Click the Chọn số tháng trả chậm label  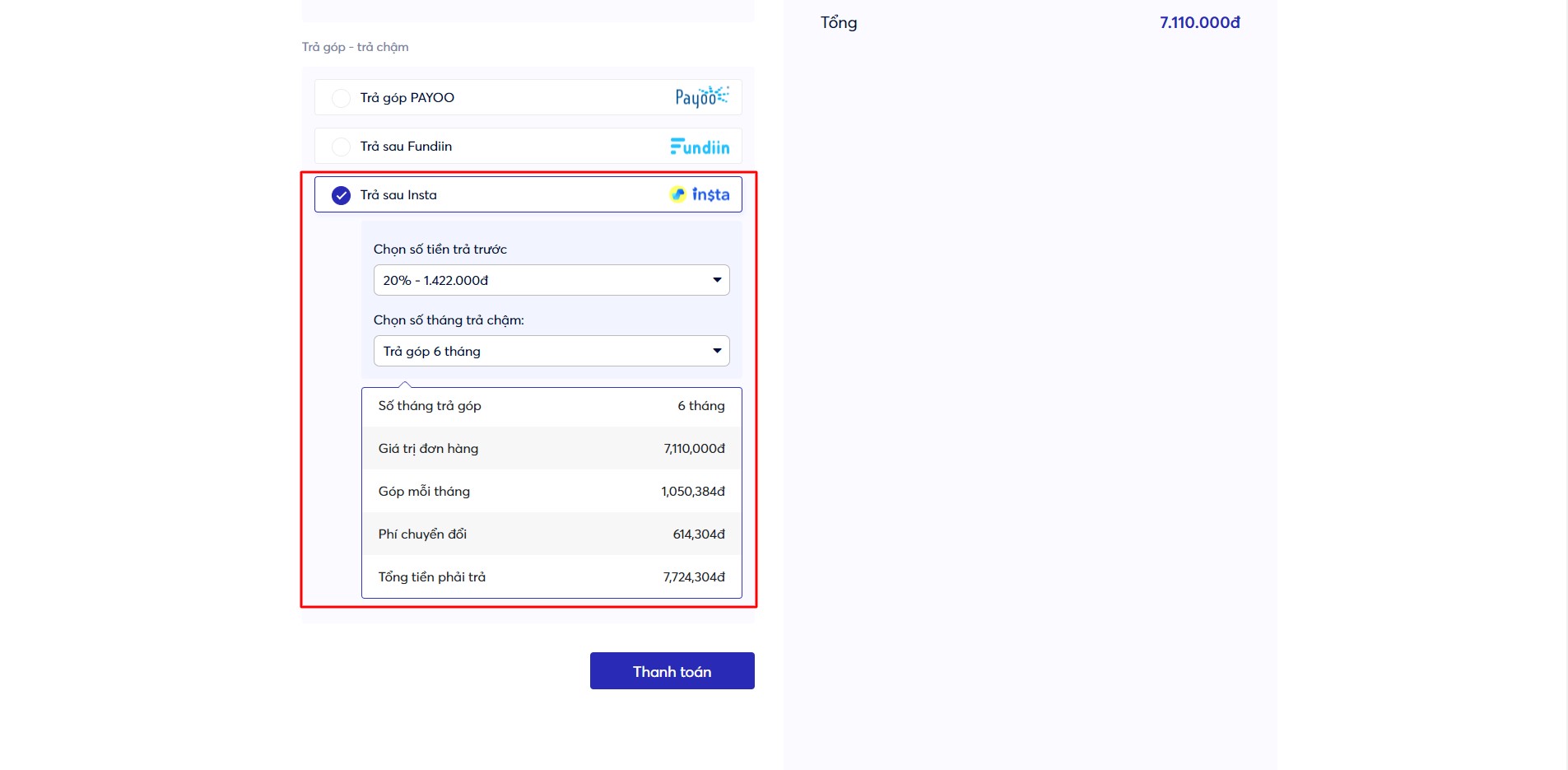pos(449,320)
